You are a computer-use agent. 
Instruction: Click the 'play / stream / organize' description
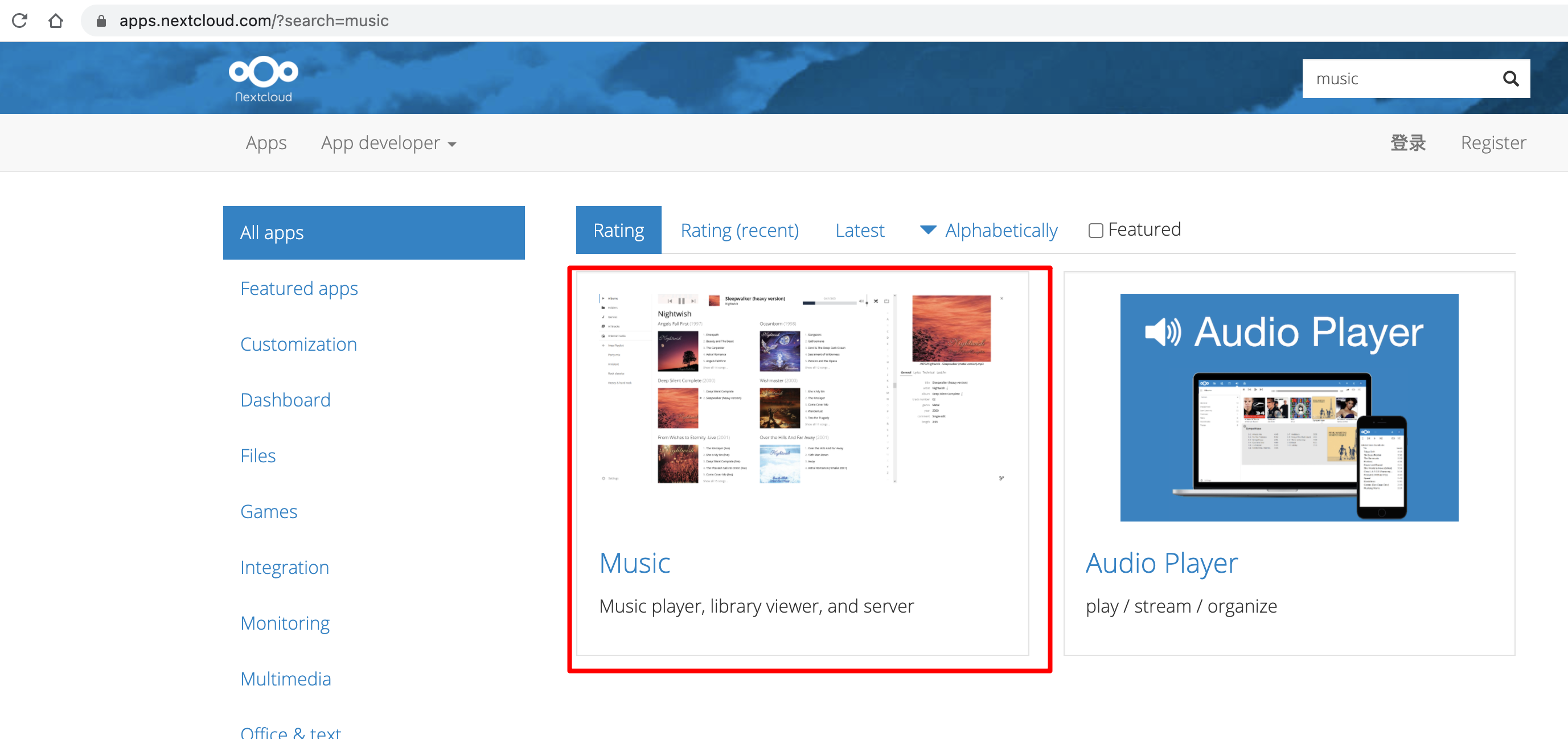(1181, 606)
